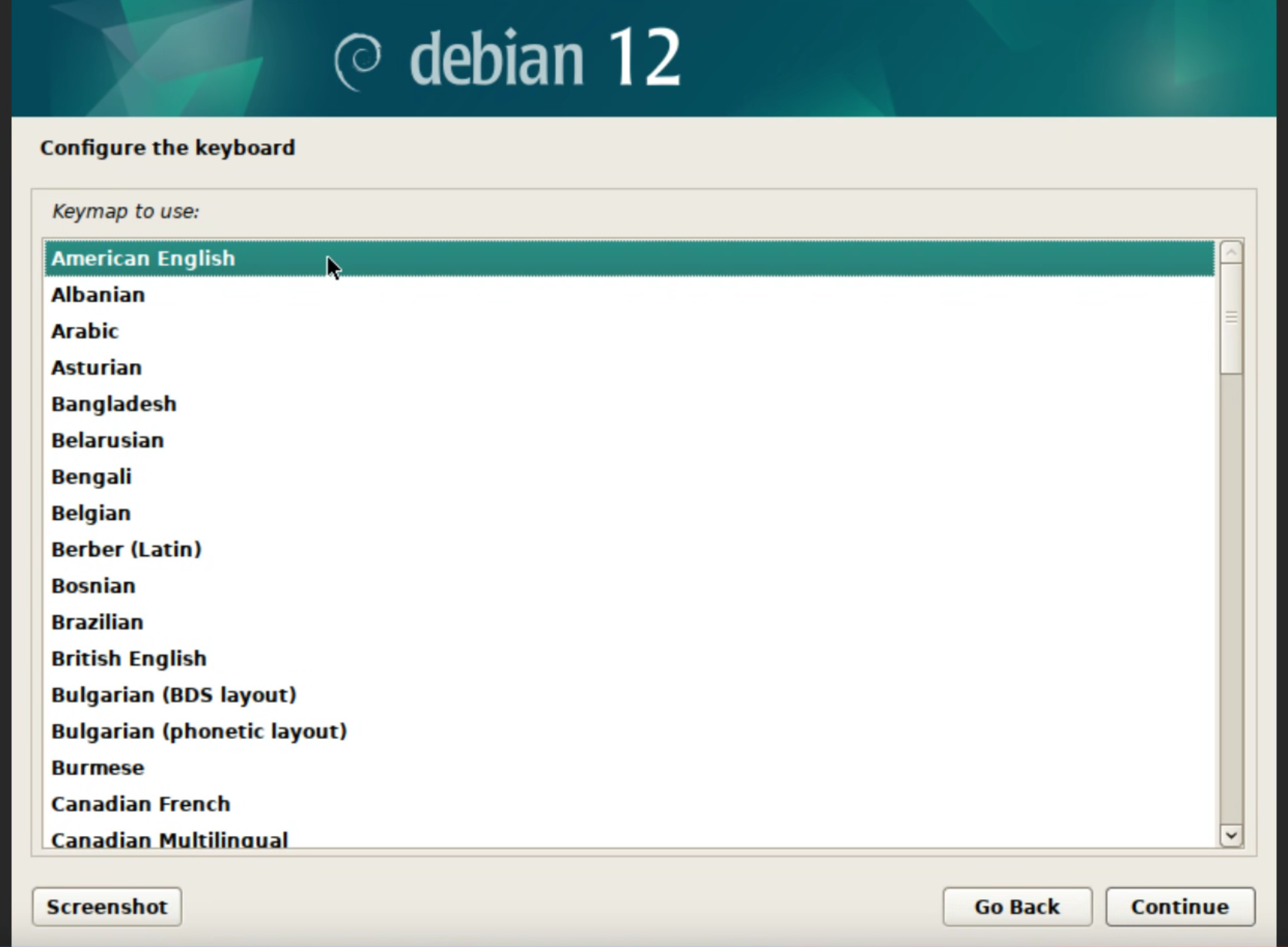
Task: Select Bulgarian (BDS layout)
Action: (629, 695)
